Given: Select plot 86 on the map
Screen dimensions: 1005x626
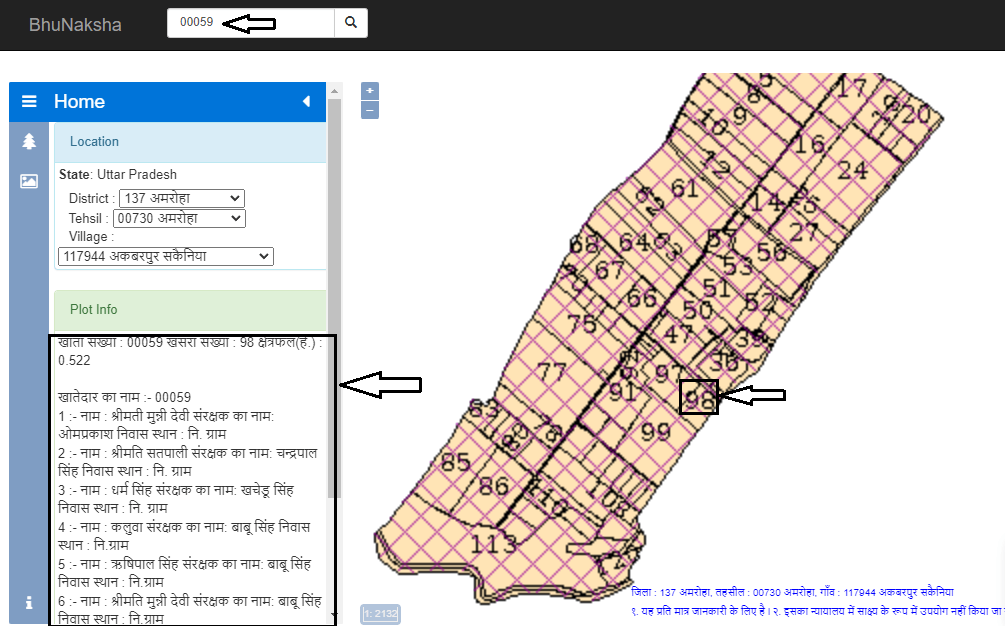Looking at the screenshot, I should (x=494, y=486).
